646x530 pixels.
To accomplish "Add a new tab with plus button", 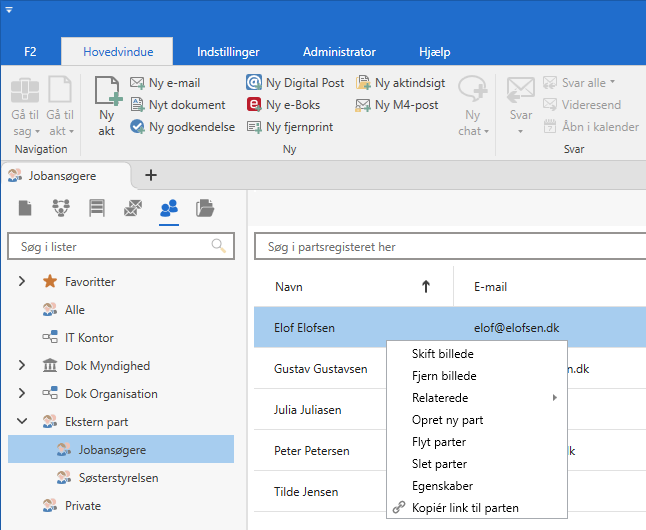I will (x=151, y=175).
